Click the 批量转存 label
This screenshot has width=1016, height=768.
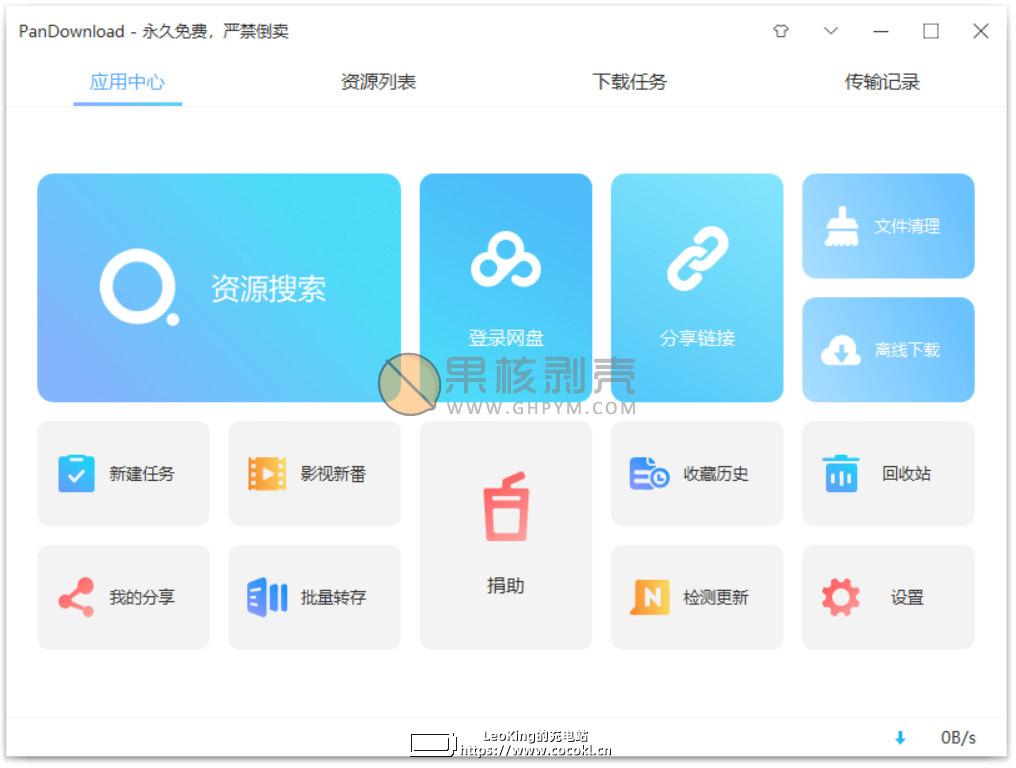(333, 597)
